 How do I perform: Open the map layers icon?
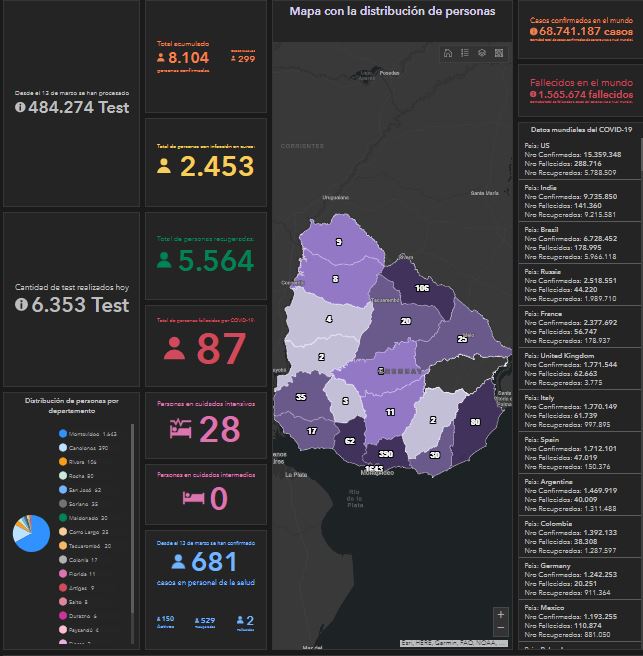point(482,53)
